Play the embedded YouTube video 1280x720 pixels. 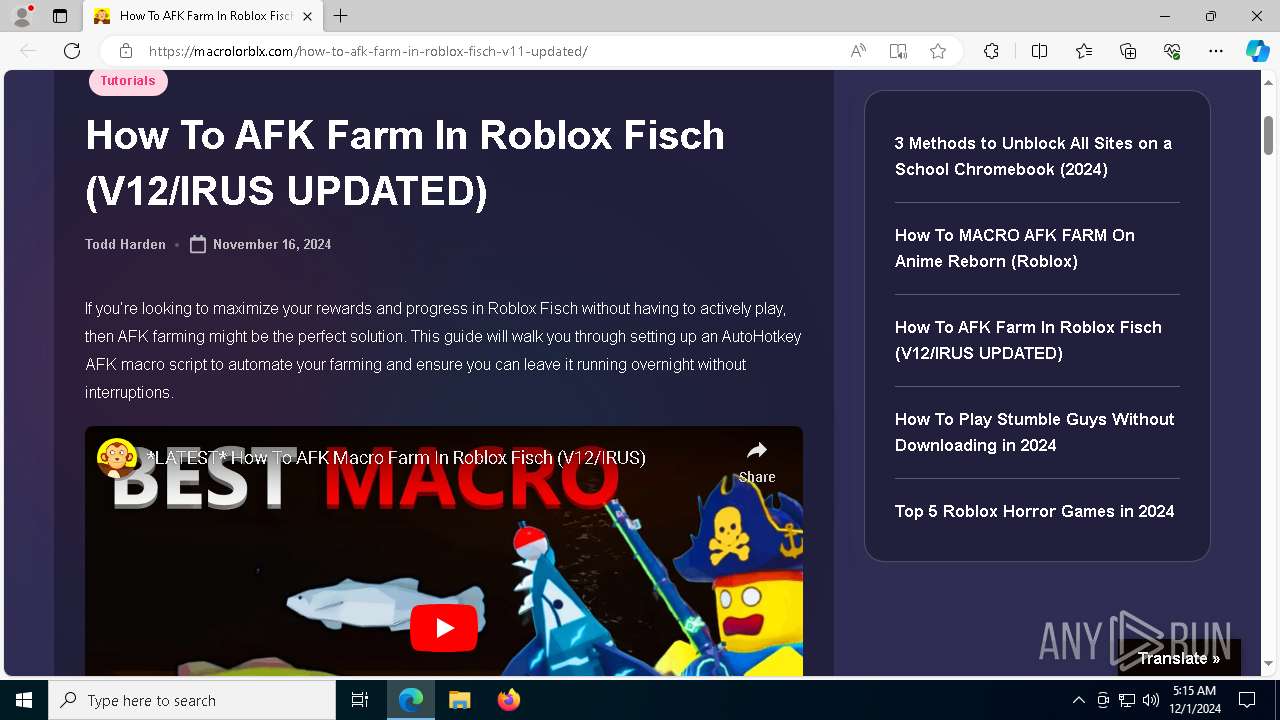(444, 628)
